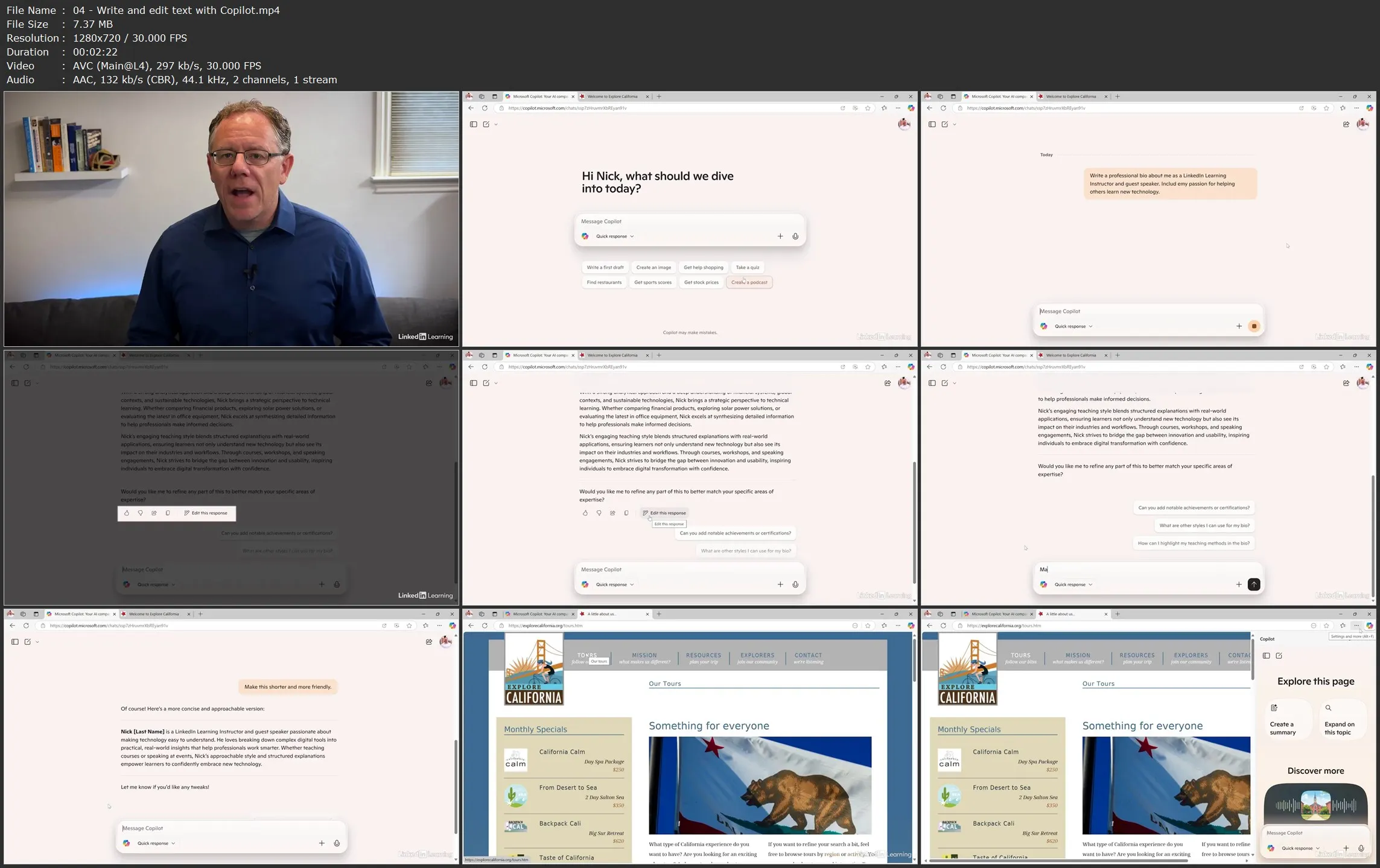Click 'Settings and more' three-dot icon with tooltip
Screen dimensions: 1380x868
(x=1356, y=626)
